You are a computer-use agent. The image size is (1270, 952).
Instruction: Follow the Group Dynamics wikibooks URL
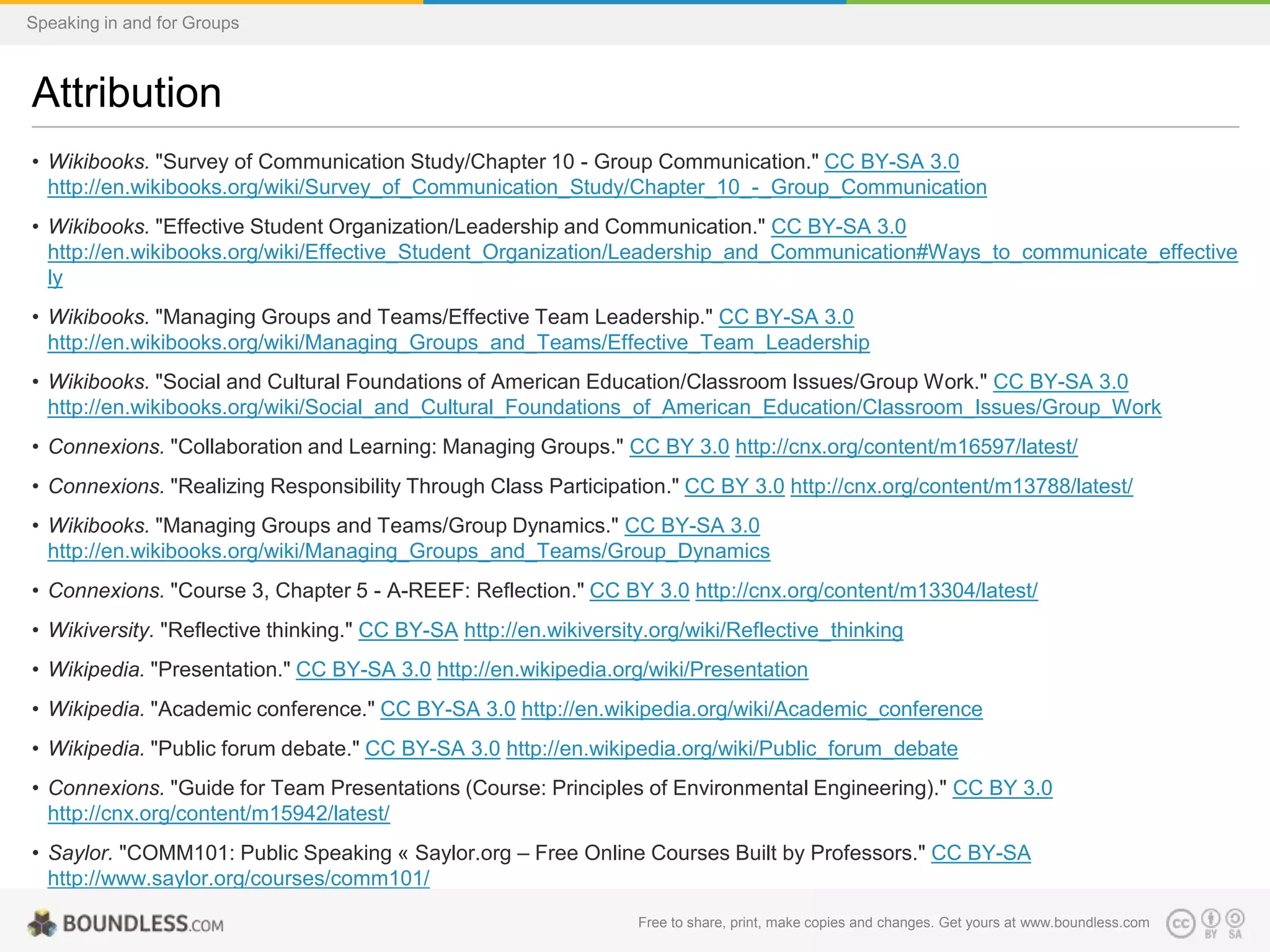tap(409, 551)
